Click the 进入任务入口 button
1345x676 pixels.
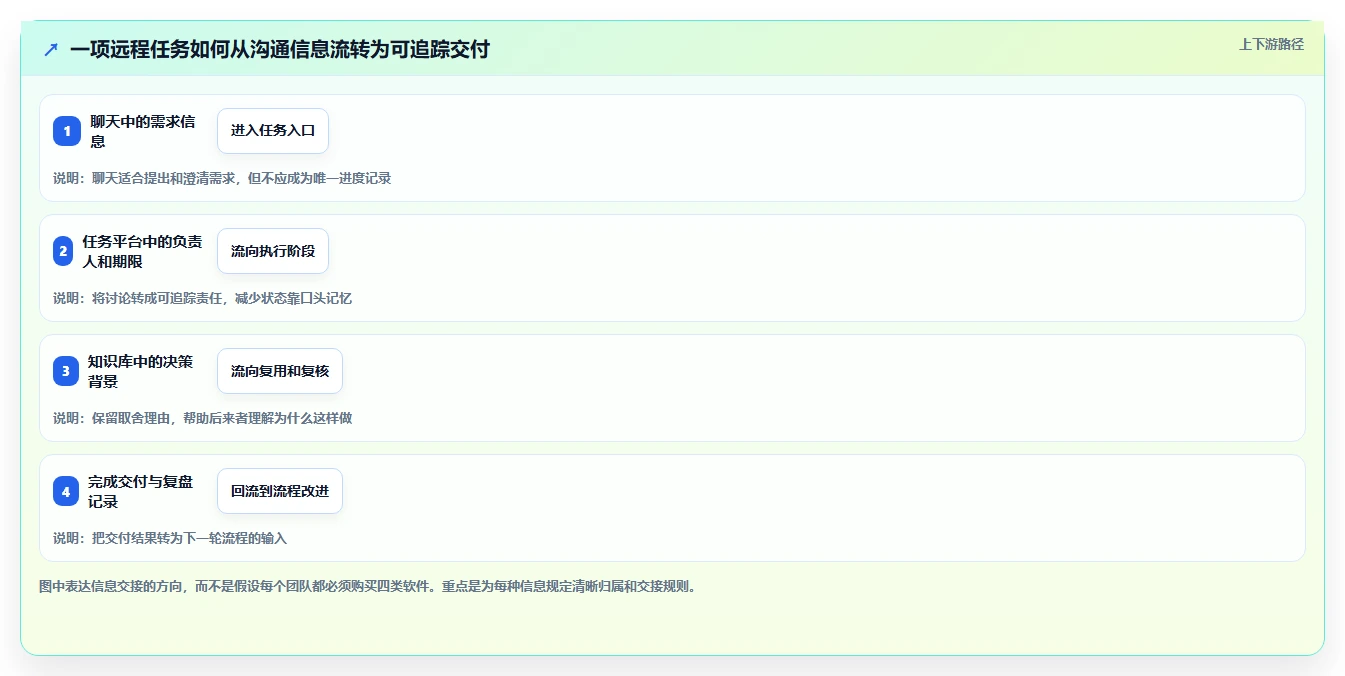coord(273,131)
